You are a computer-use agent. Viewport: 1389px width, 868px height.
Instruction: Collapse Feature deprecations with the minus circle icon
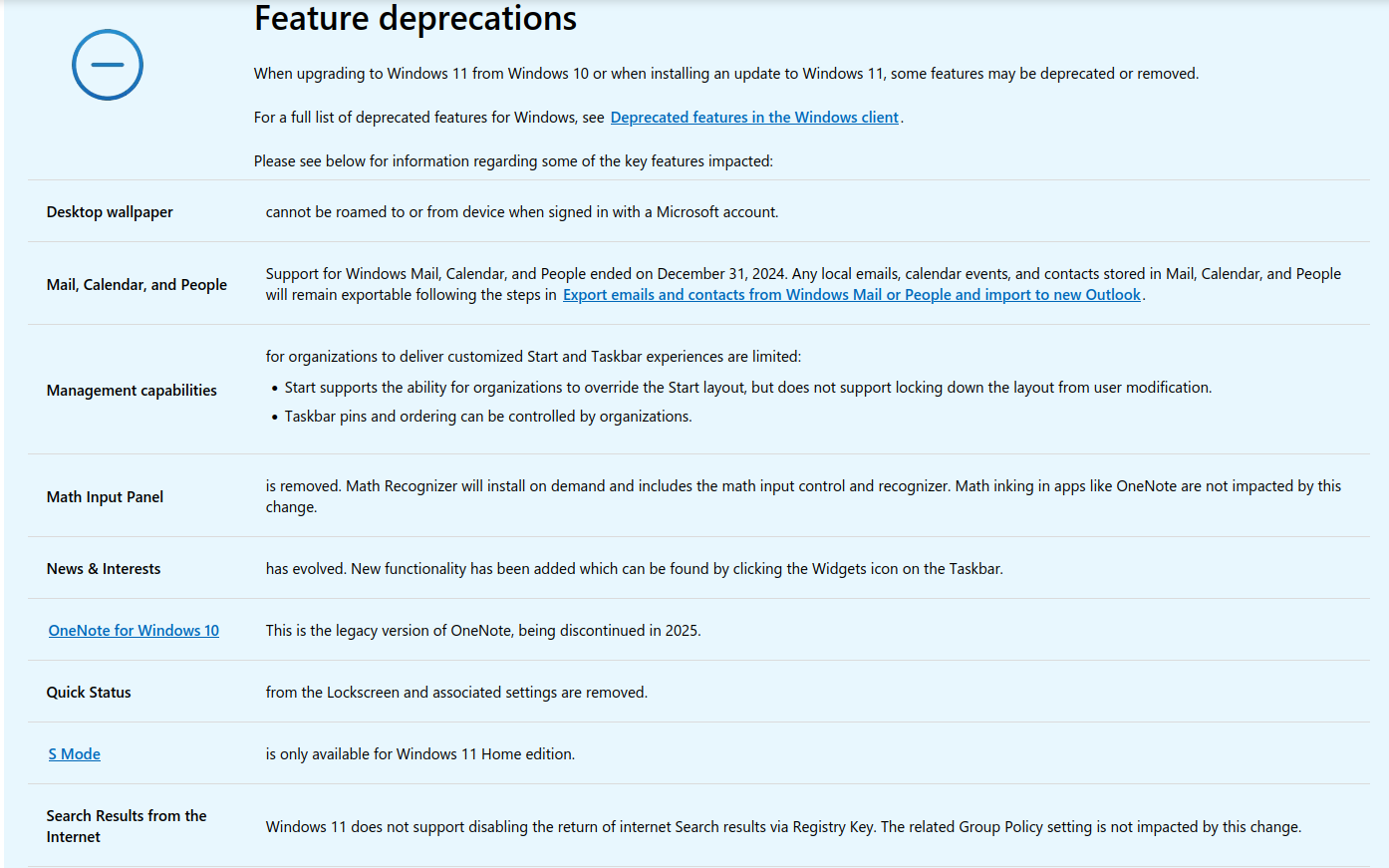click(x=108, y=65)
